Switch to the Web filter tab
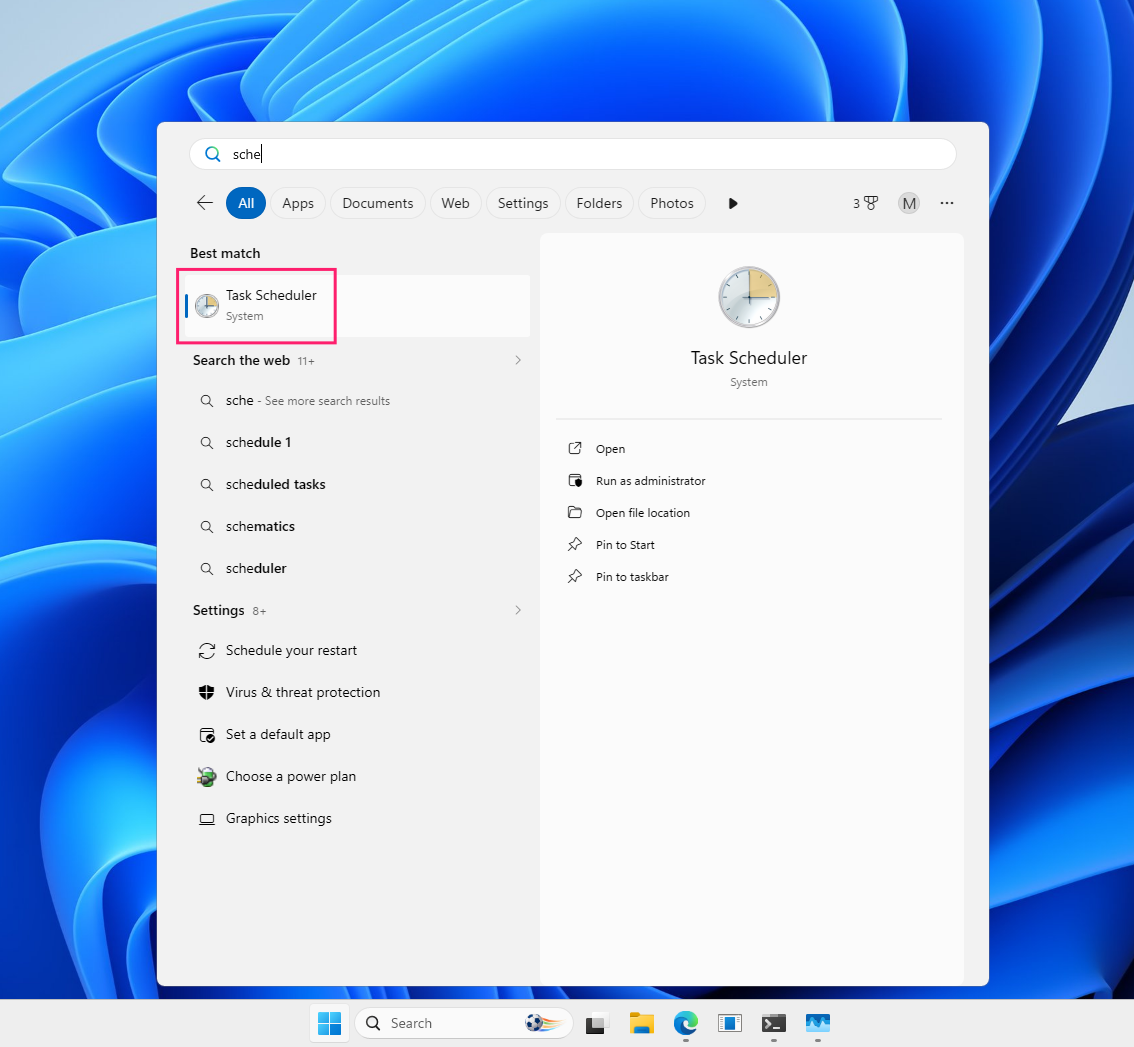The width and height of the screenshot is (1134, 1047). click(456, 203)
